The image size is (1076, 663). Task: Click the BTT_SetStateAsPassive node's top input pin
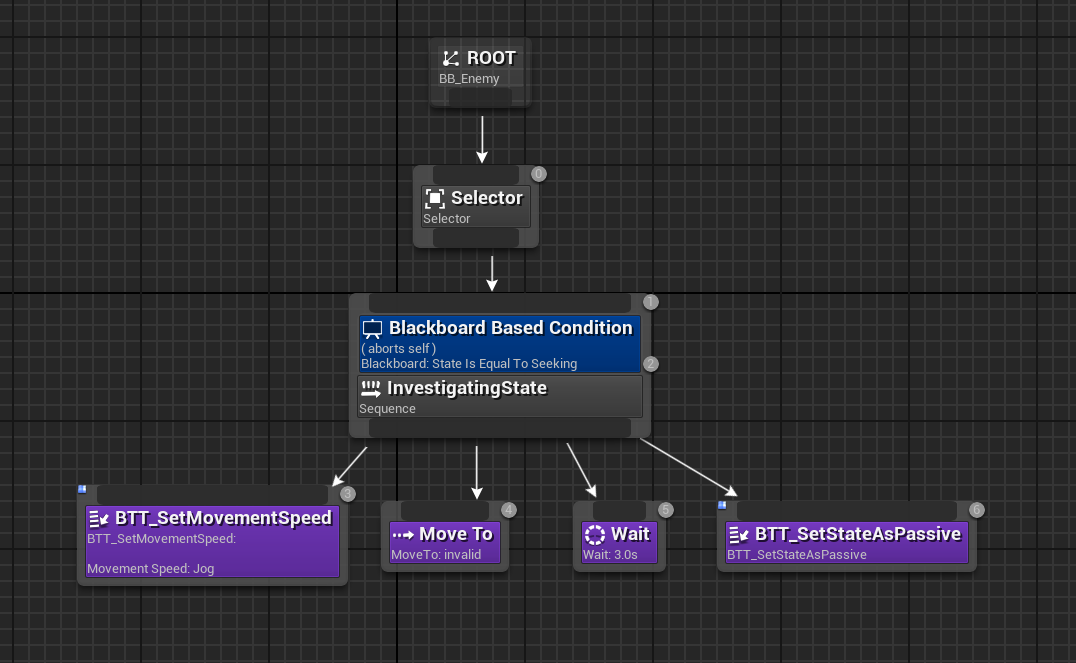point(847,511)
